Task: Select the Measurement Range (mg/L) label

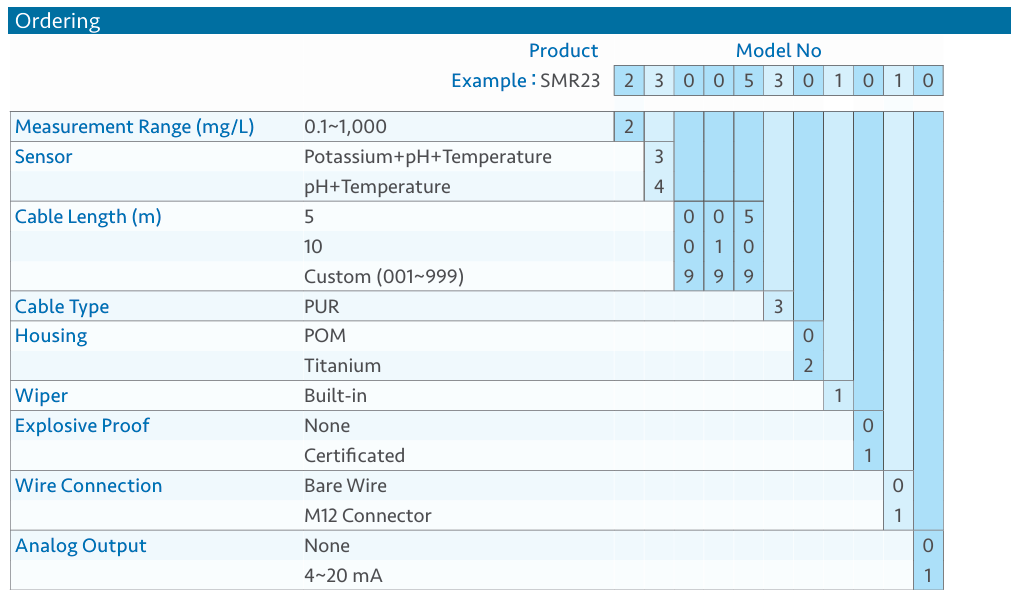Action: 134,127
